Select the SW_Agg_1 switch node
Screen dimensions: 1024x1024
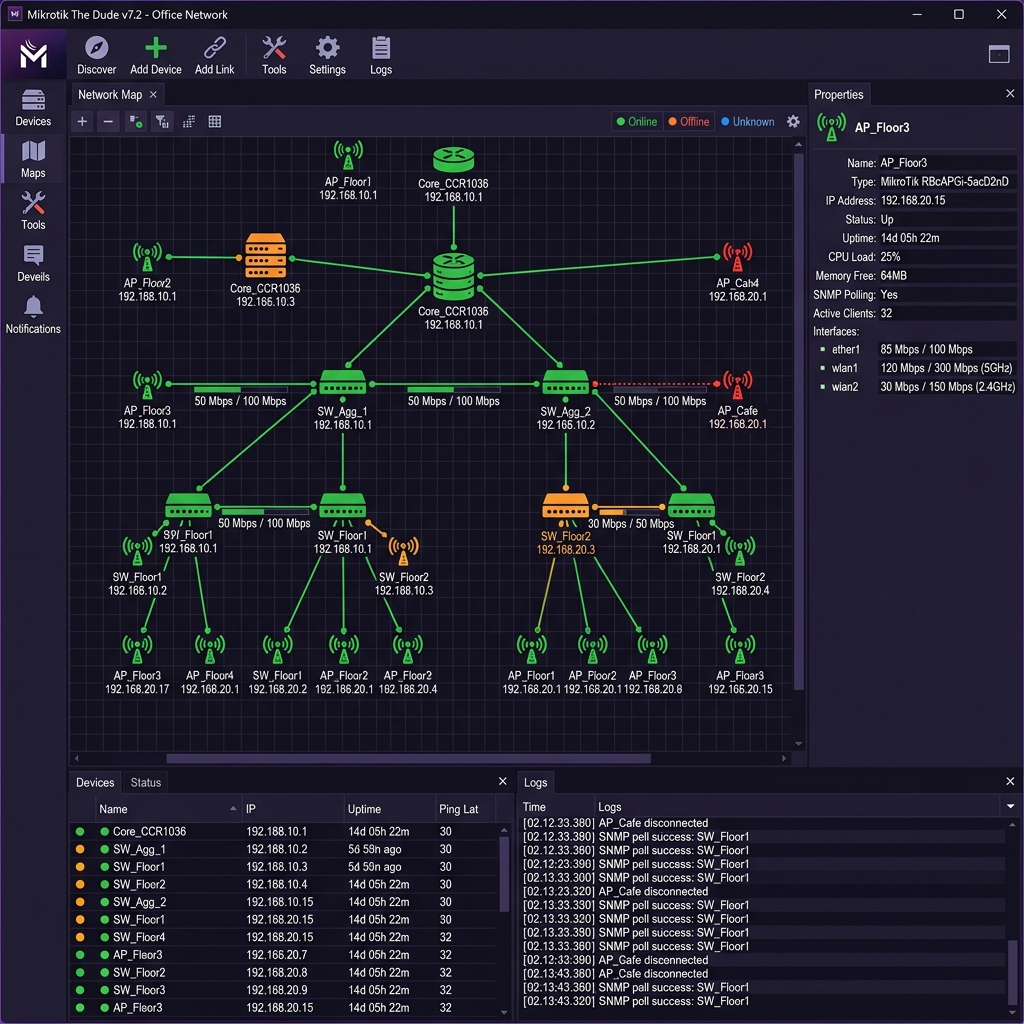[x=342, y=383]
